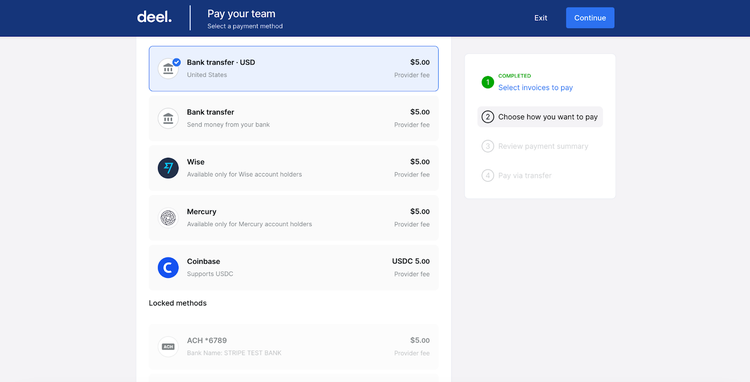Viewport: 750px width, 382px height.
Task: Click the Bank transfer - USD bank icon
Action: [168, 69]
